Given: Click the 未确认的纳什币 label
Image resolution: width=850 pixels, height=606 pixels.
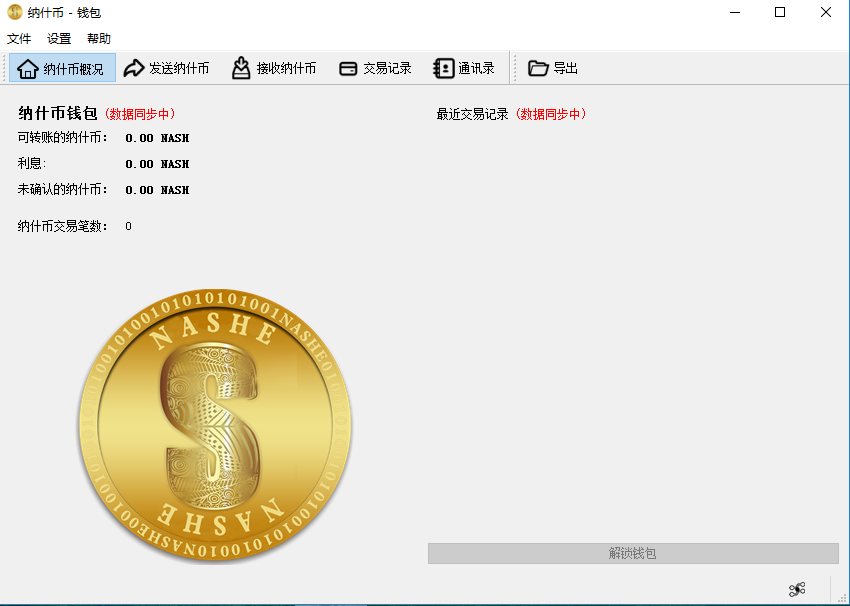Looking at the screenshot, I should coord(62,190).
